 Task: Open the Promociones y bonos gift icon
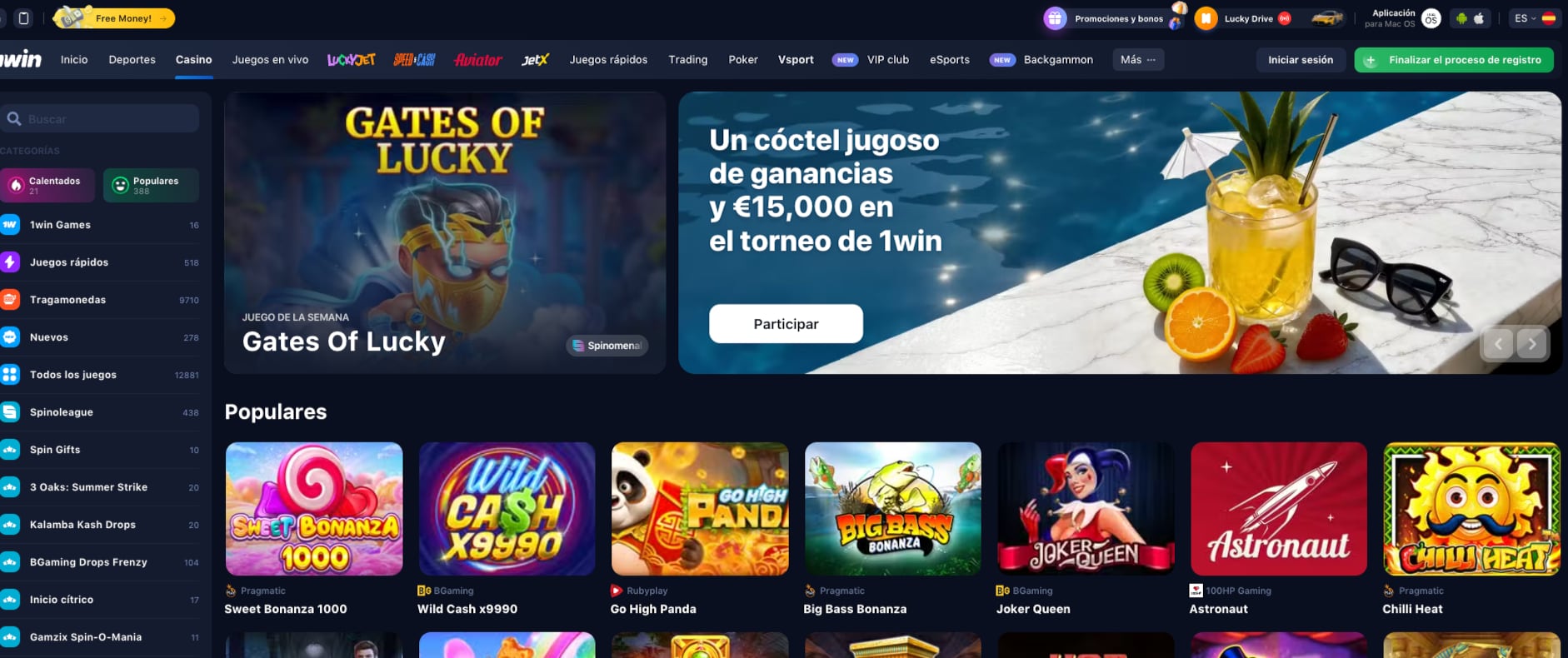click(1056, 18)
